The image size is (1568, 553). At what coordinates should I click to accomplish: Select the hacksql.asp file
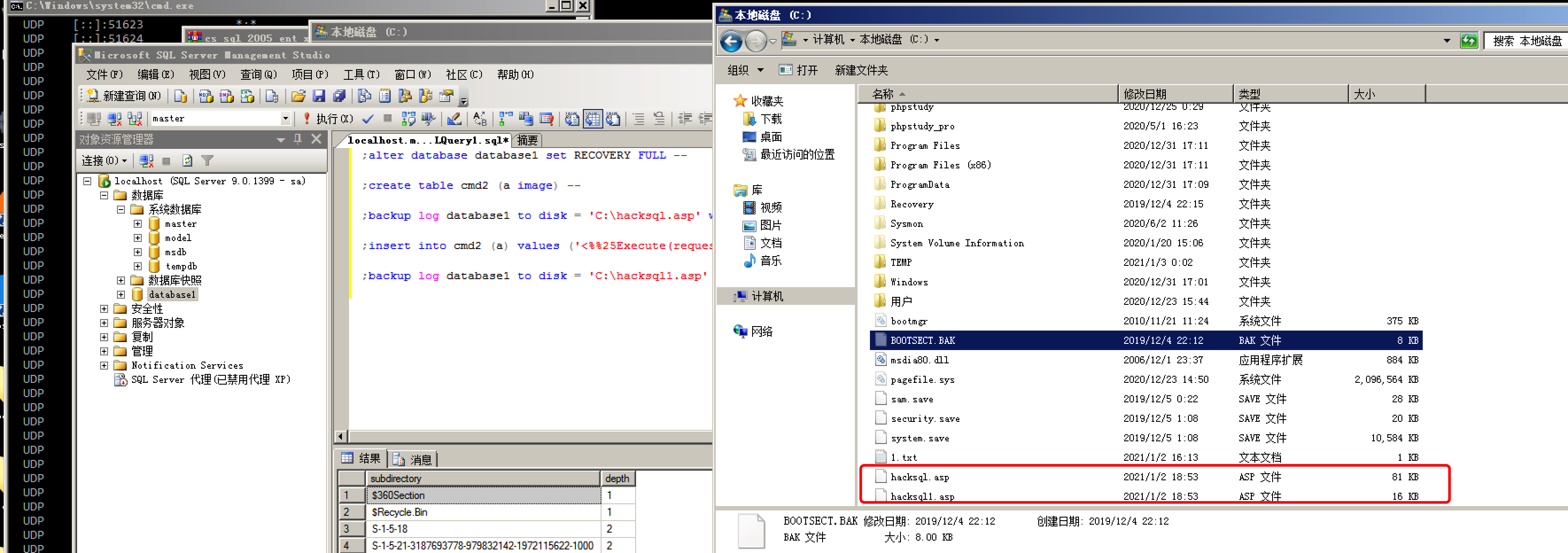(x=919, y=478)
